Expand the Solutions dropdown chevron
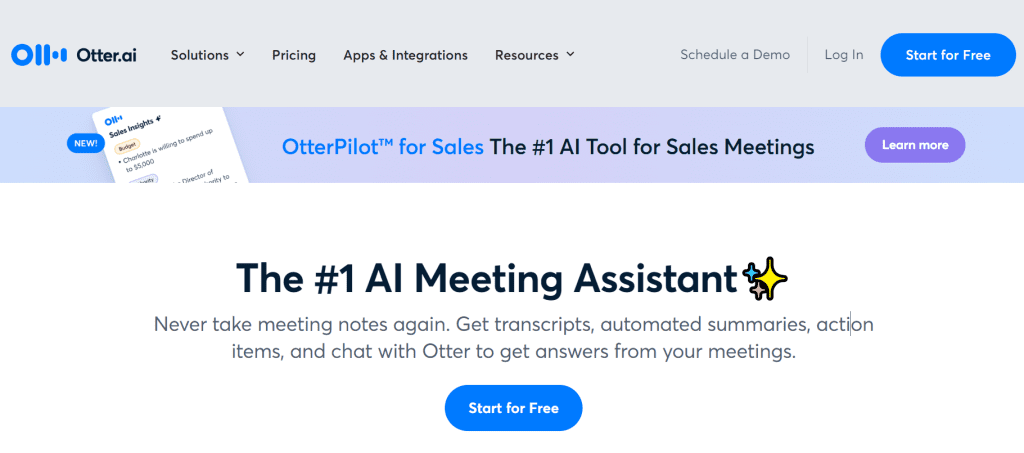 click(x=240, y=54)
